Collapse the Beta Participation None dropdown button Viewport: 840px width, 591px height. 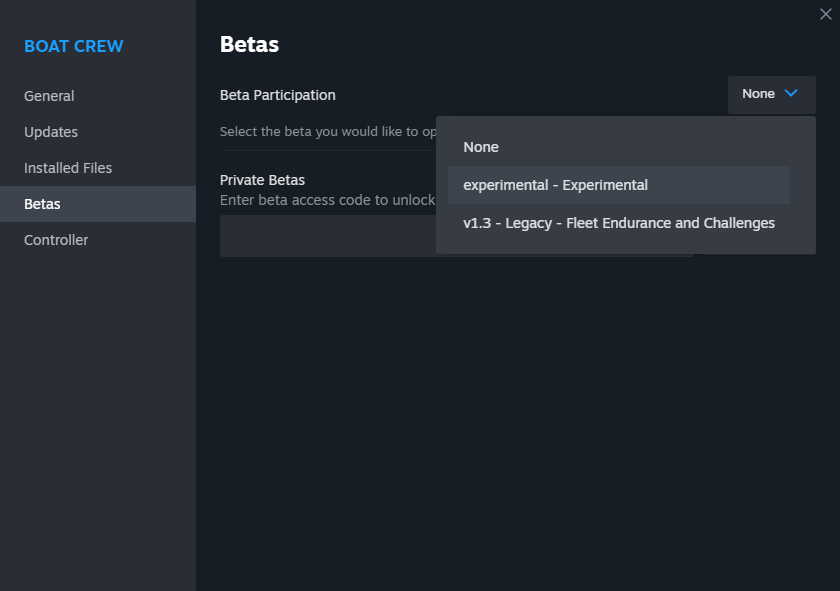(x=771, y=94)
